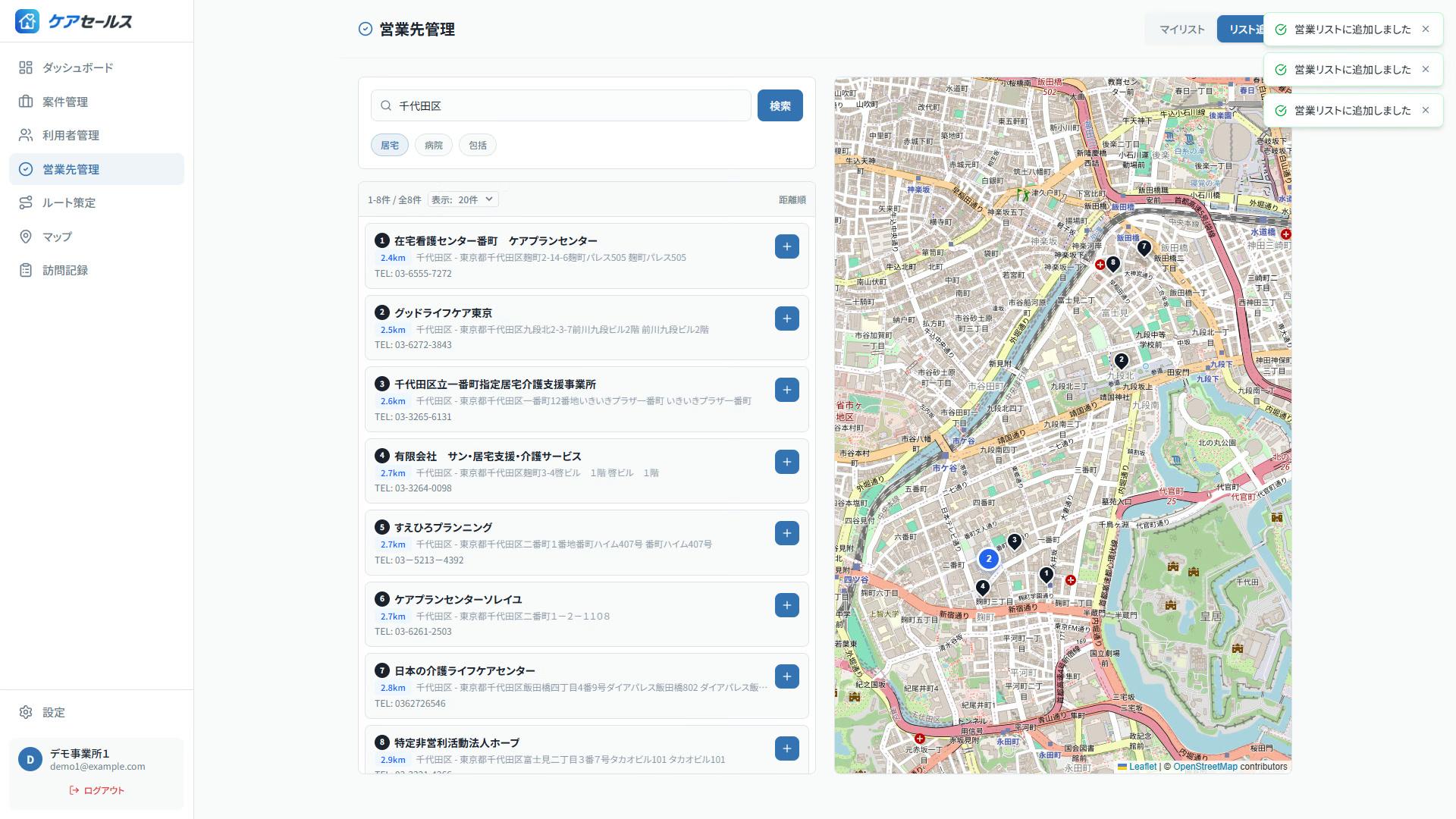Screen dimensions: 1456x819
Task: Click map marker number 1
Action: 1046,576
